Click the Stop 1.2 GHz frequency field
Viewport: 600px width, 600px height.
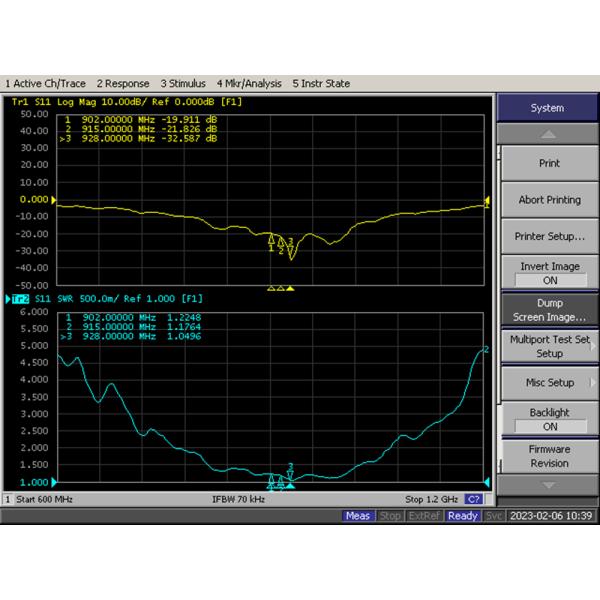pyautogui.click(x=431, y=499)
